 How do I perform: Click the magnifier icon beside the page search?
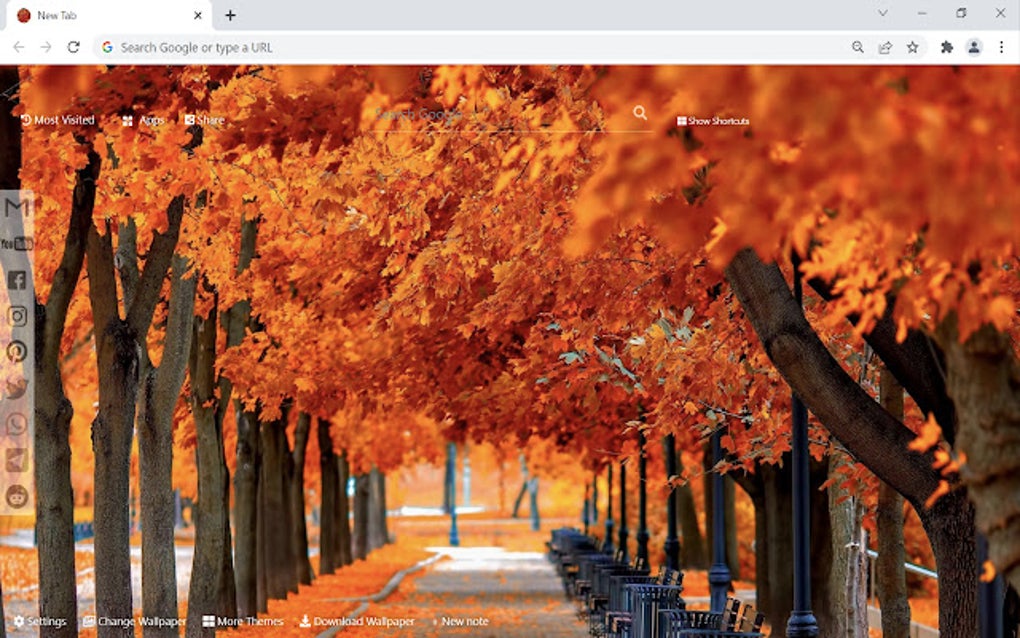(641, 113)
